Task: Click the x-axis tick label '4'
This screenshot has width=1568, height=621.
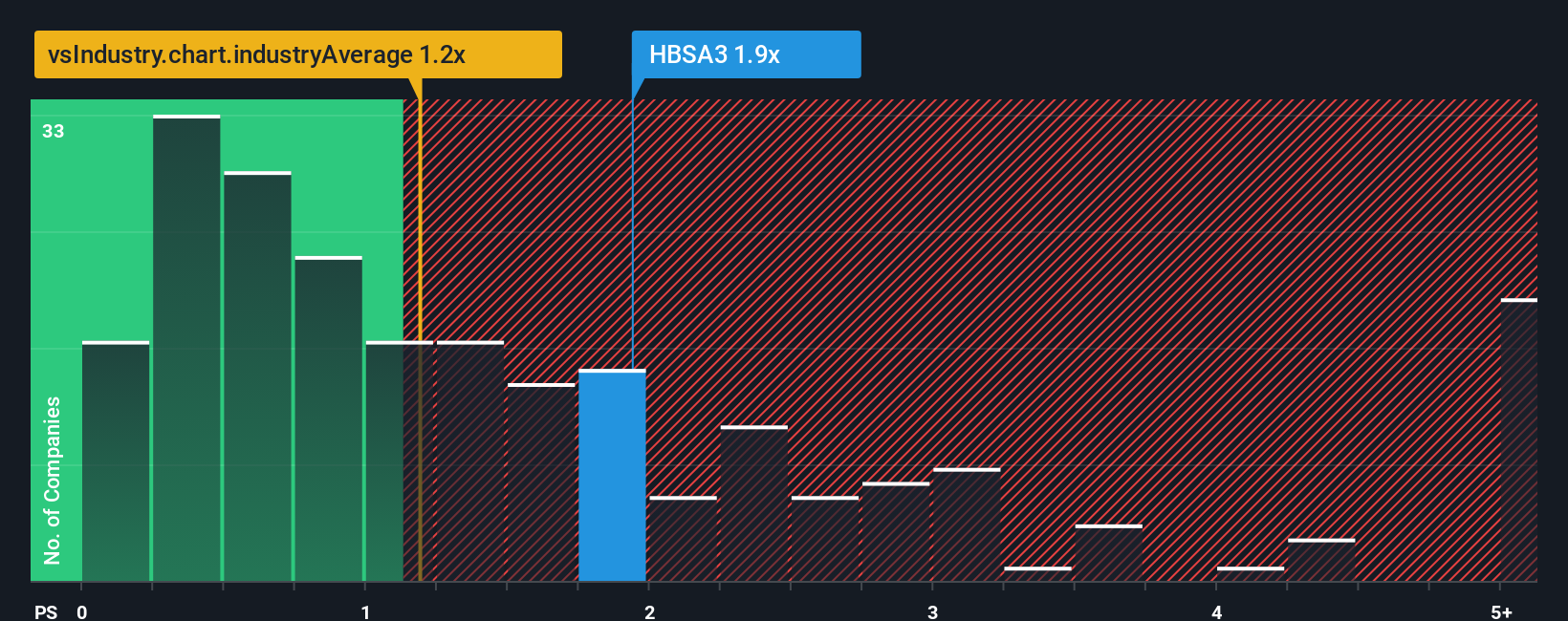Action: (x=1216, y=612)
